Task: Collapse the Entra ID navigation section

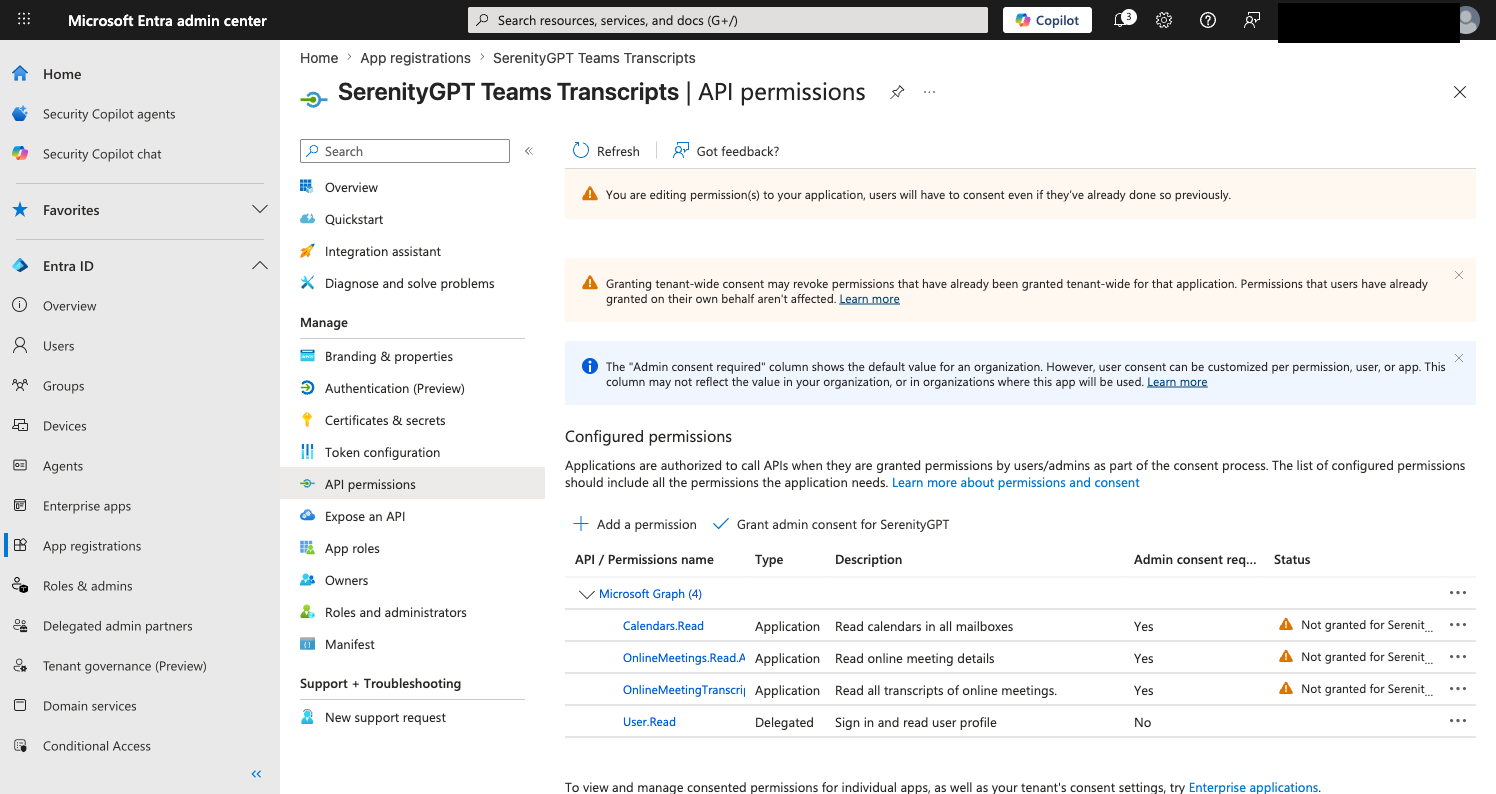Action: (x=260, y=266)
